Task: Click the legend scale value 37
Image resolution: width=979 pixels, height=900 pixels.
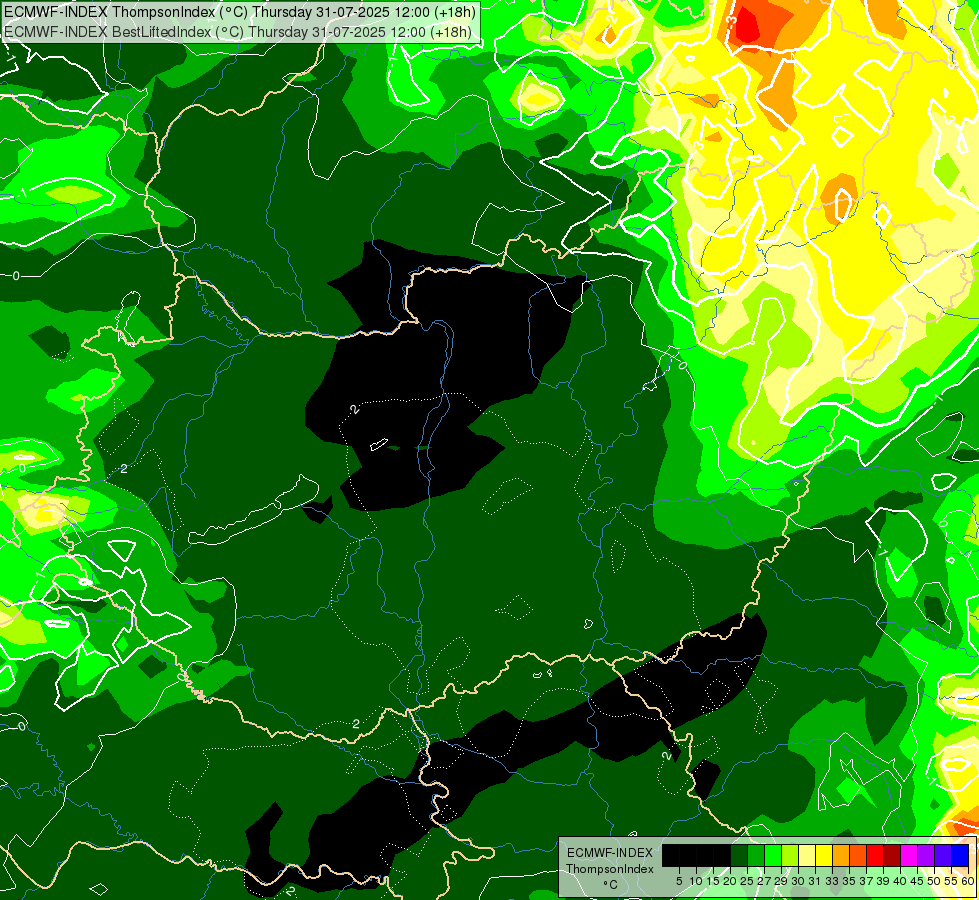Action: point(867,881)
